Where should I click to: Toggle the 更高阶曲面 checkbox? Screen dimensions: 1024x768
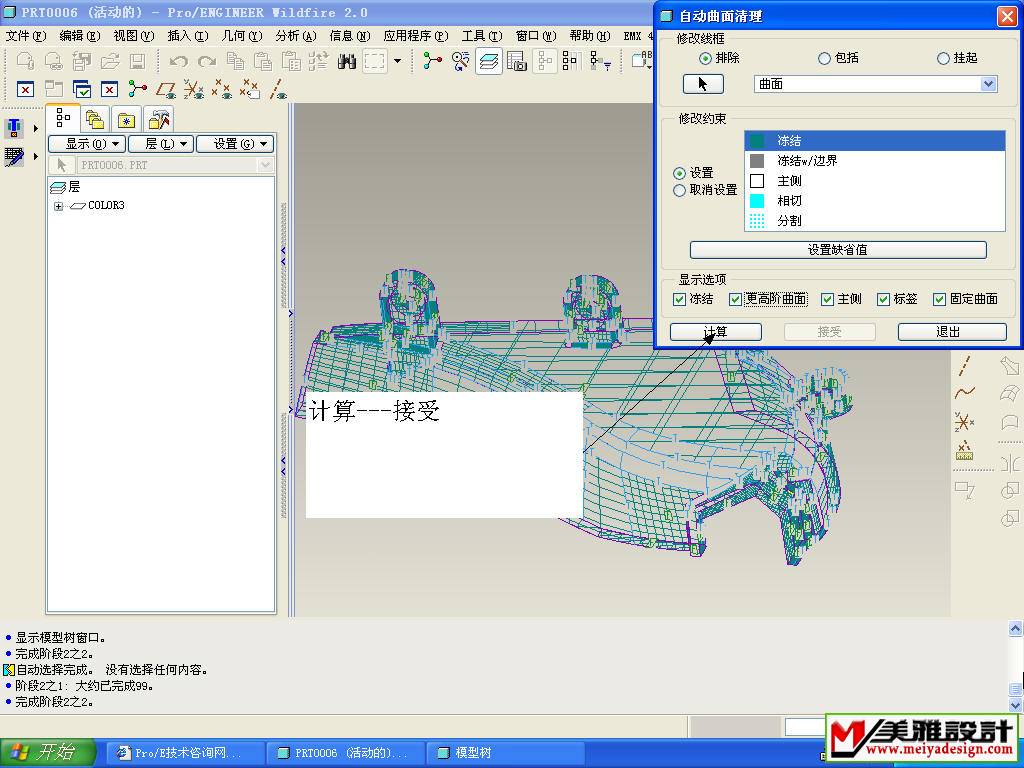[735, 299]
